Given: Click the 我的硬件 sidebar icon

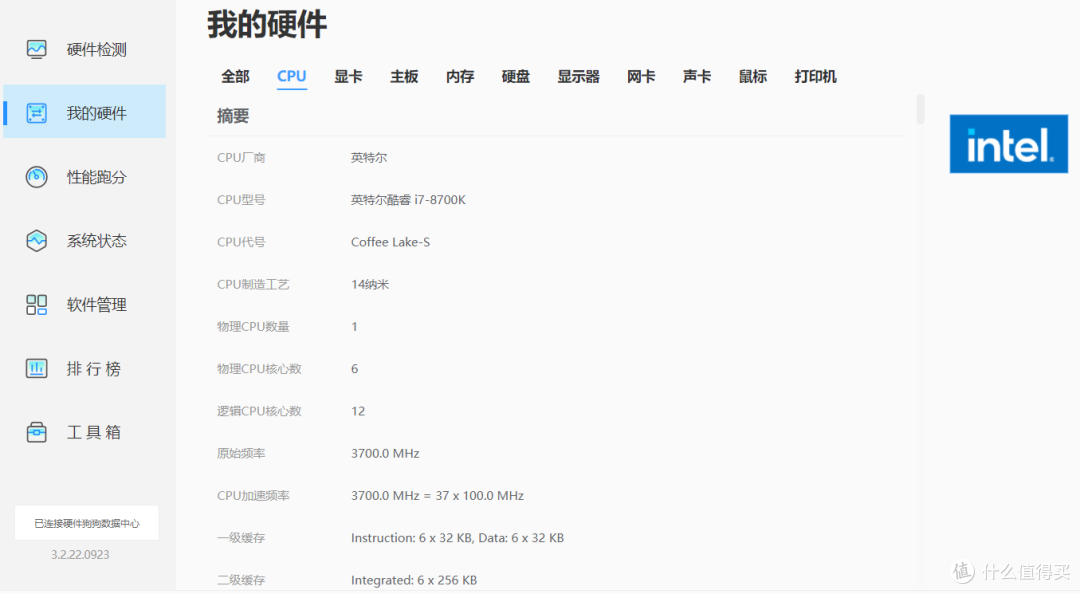Looking at the screenshot, I should point(36,111).
